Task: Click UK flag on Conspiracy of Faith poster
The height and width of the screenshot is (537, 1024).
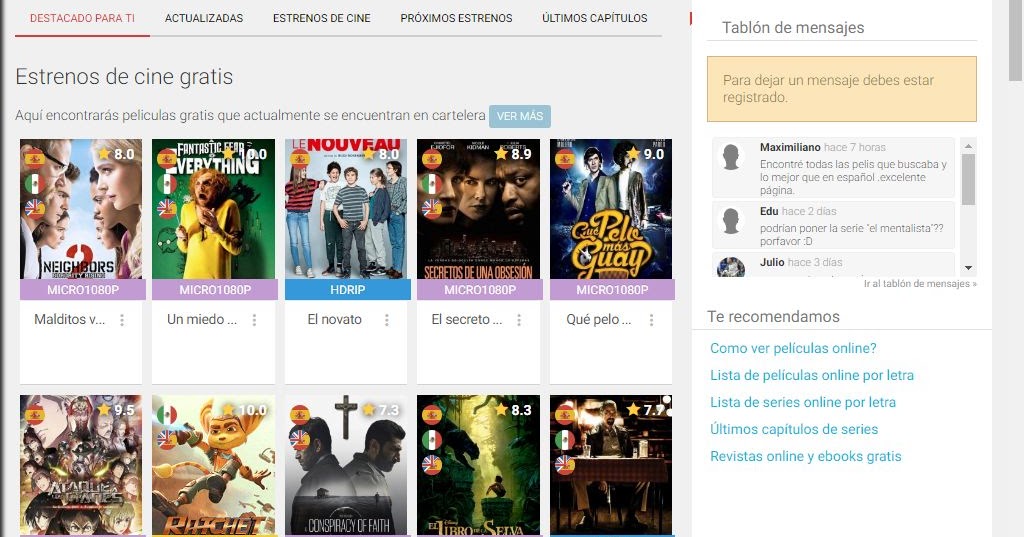Action: 299,439
